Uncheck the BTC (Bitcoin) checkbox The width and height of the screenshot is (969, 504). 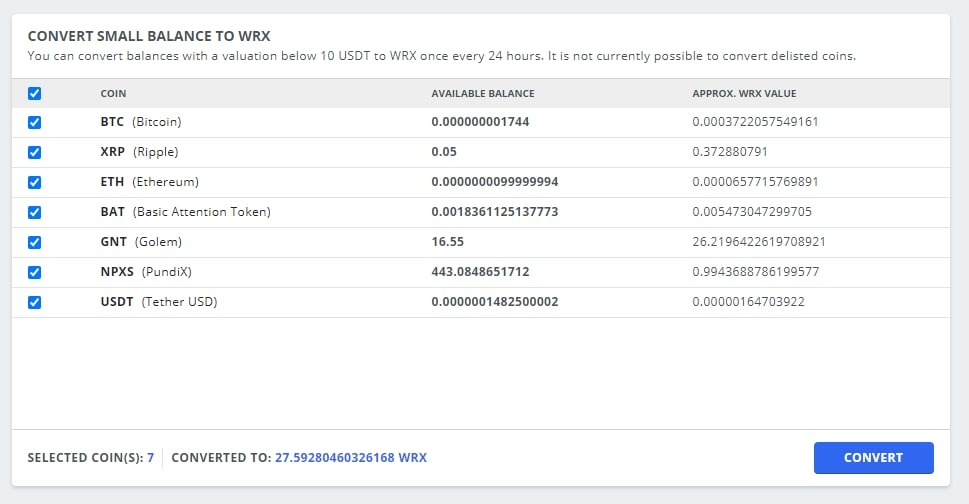point(35,122)
